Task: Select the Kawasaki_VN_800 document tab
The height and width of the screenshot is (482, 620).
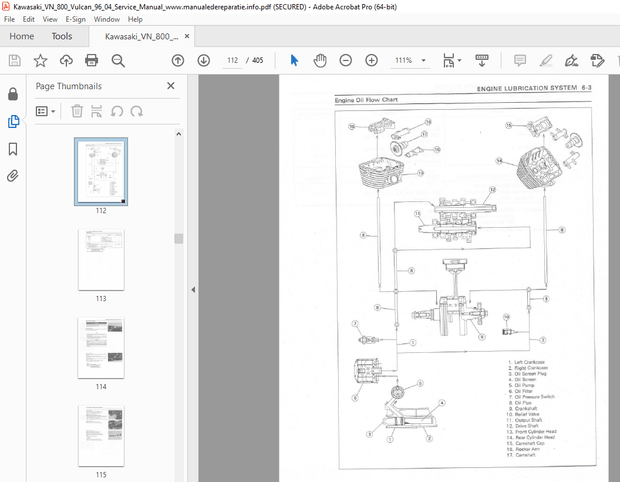Action: point(141,36)
